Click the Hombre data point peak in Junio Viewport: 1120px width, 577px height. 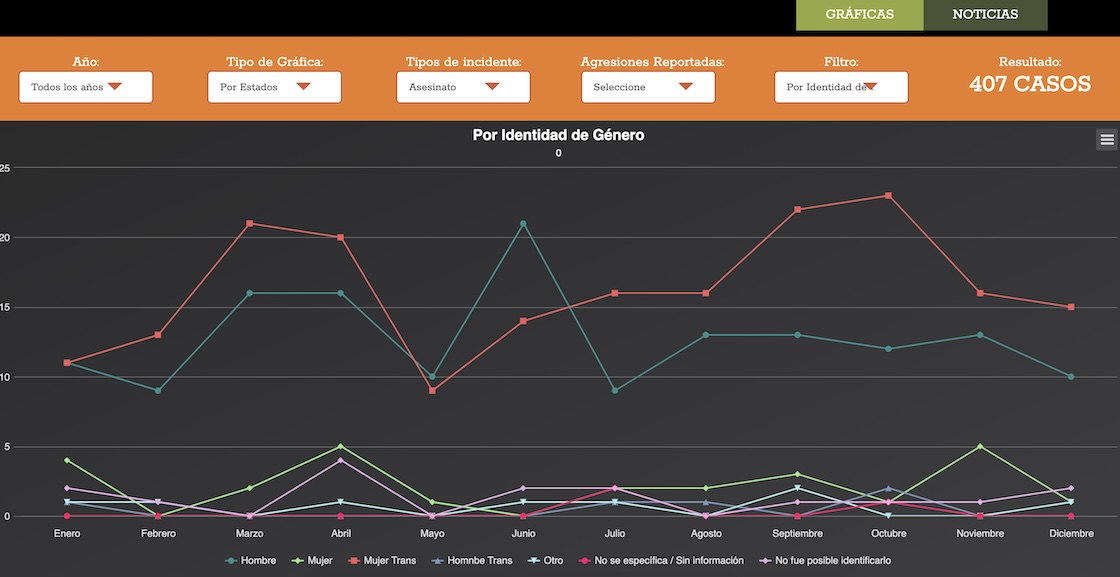coord(523,224)
